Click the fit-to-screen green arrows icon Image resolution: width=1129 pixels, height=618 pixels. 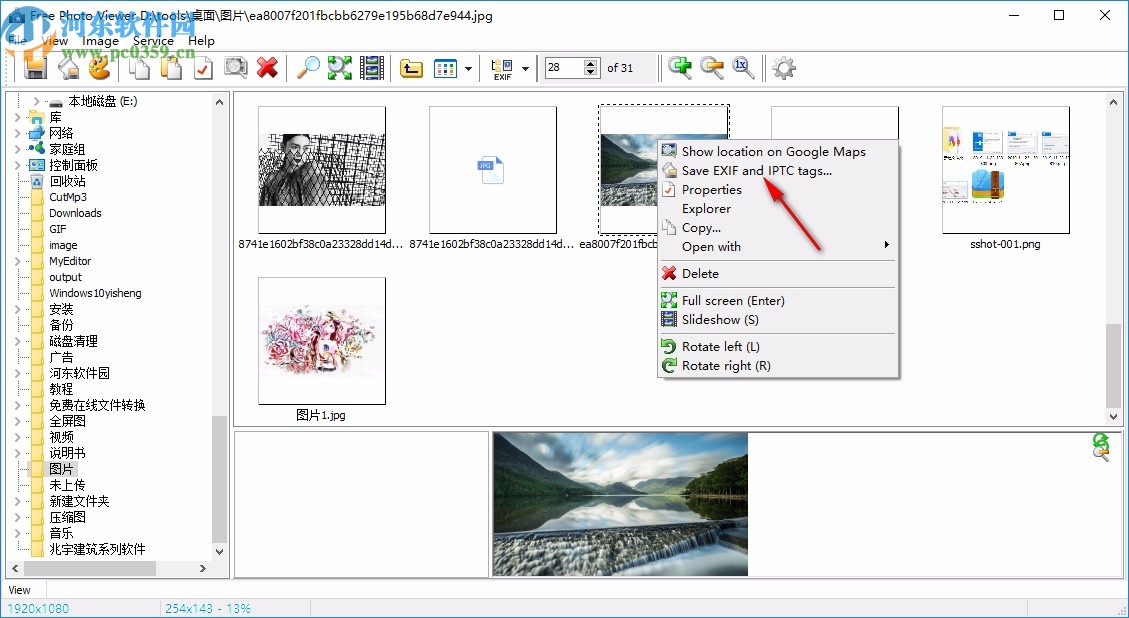click(339, 67)
